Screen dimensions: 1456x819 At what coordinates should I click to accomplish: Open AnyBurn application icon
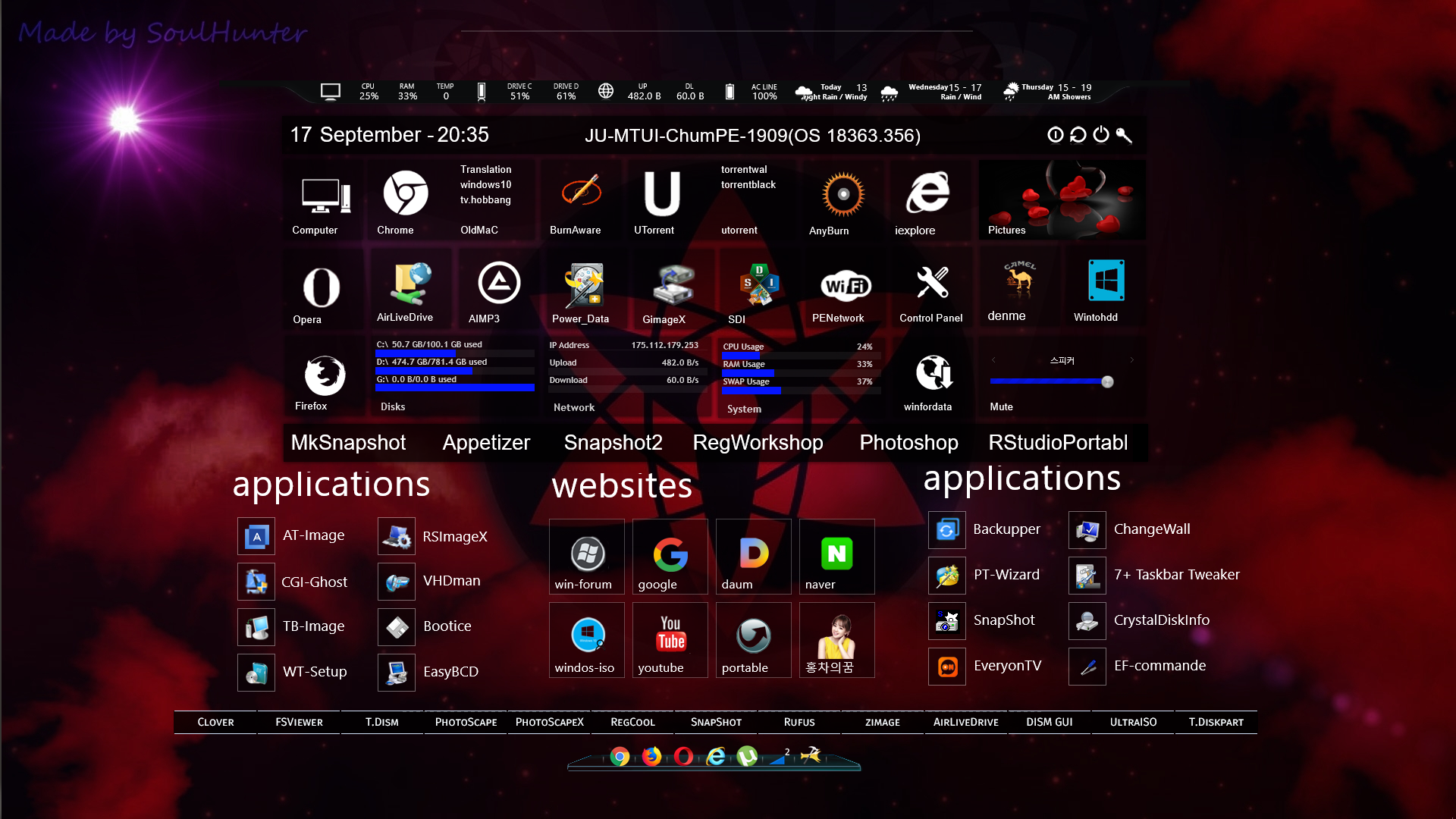[843, 194]
